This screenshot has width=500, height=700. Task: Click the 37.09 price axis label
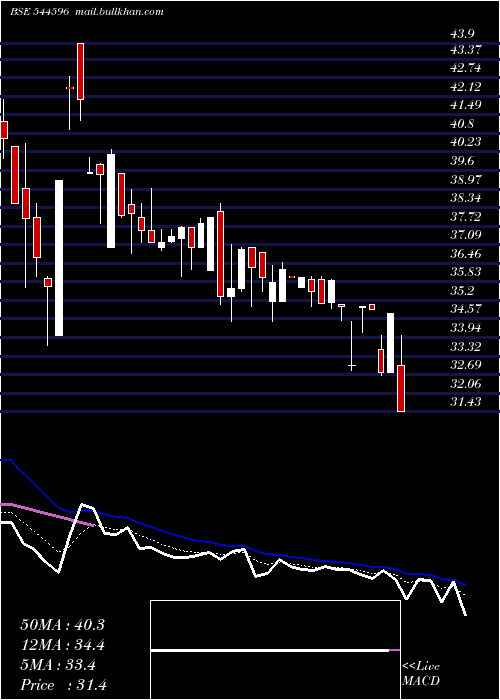466,235
